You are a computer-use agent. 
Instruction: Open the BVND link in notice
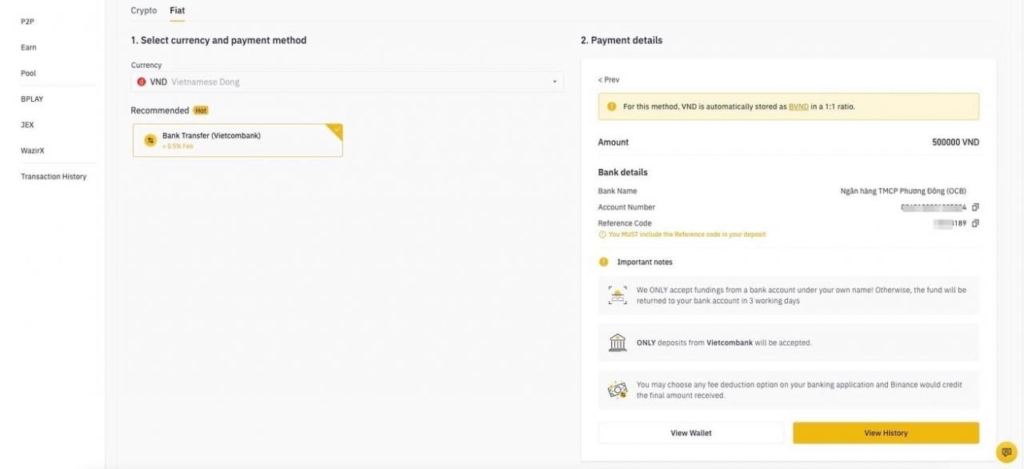click(799, 106)
